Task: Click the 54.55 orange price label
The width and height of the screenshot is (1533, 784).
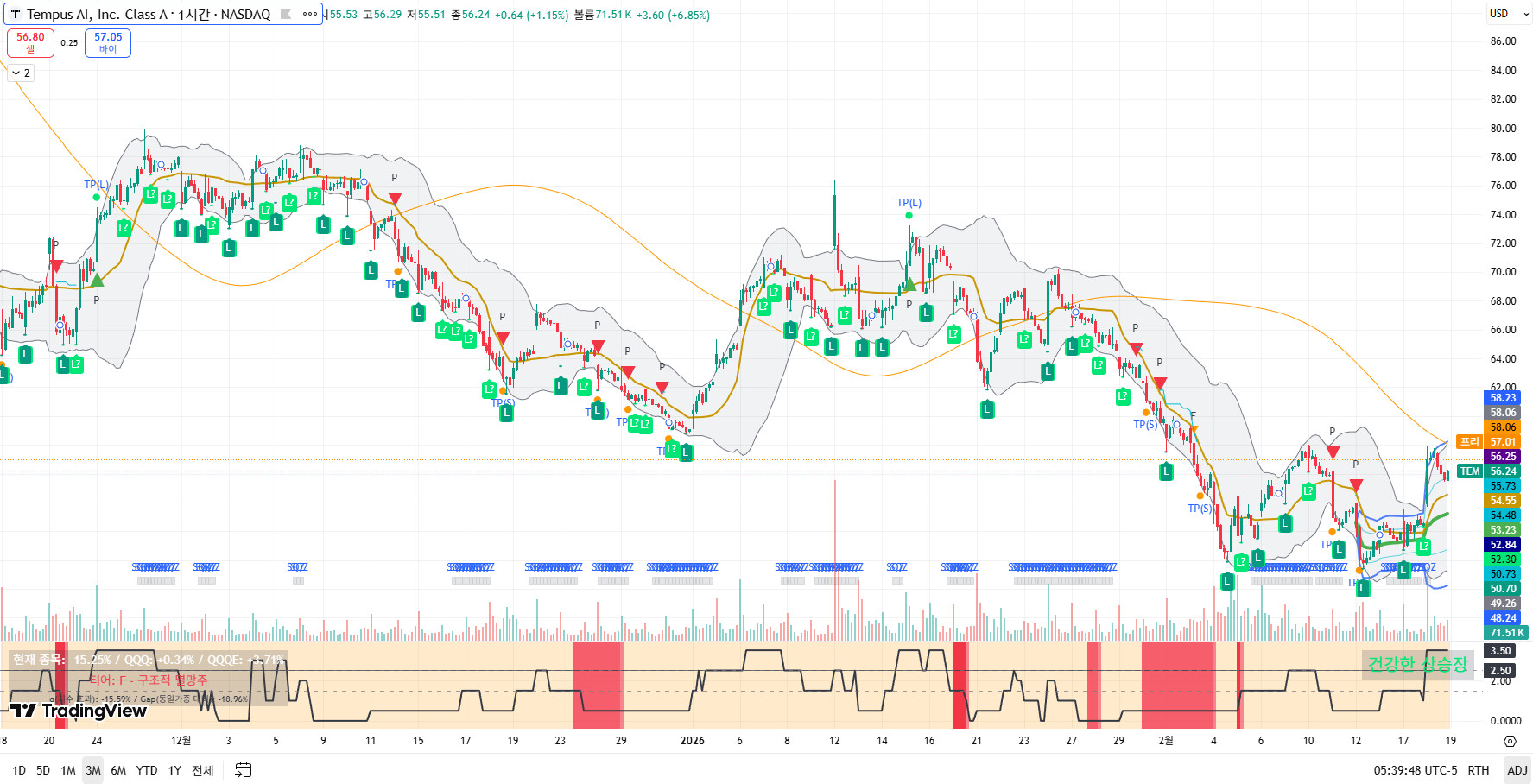Action: point(1504,501)
